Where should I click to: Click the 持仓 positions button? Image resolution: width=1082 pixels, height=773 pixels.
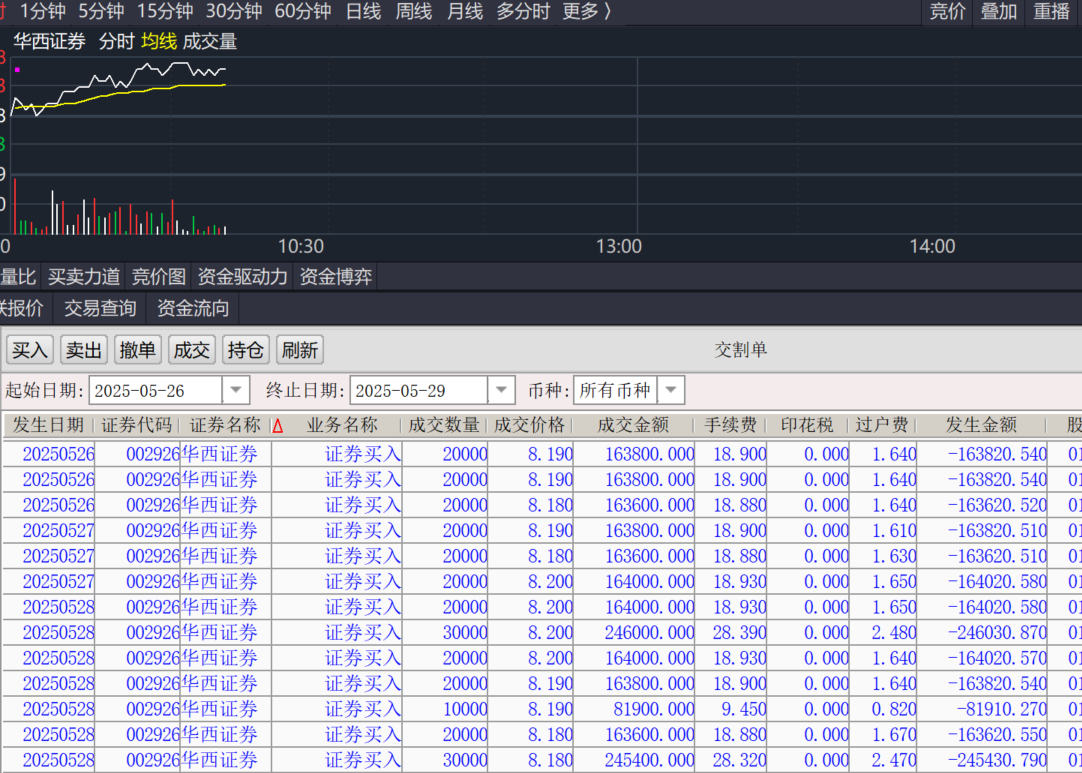click(246, 350)
